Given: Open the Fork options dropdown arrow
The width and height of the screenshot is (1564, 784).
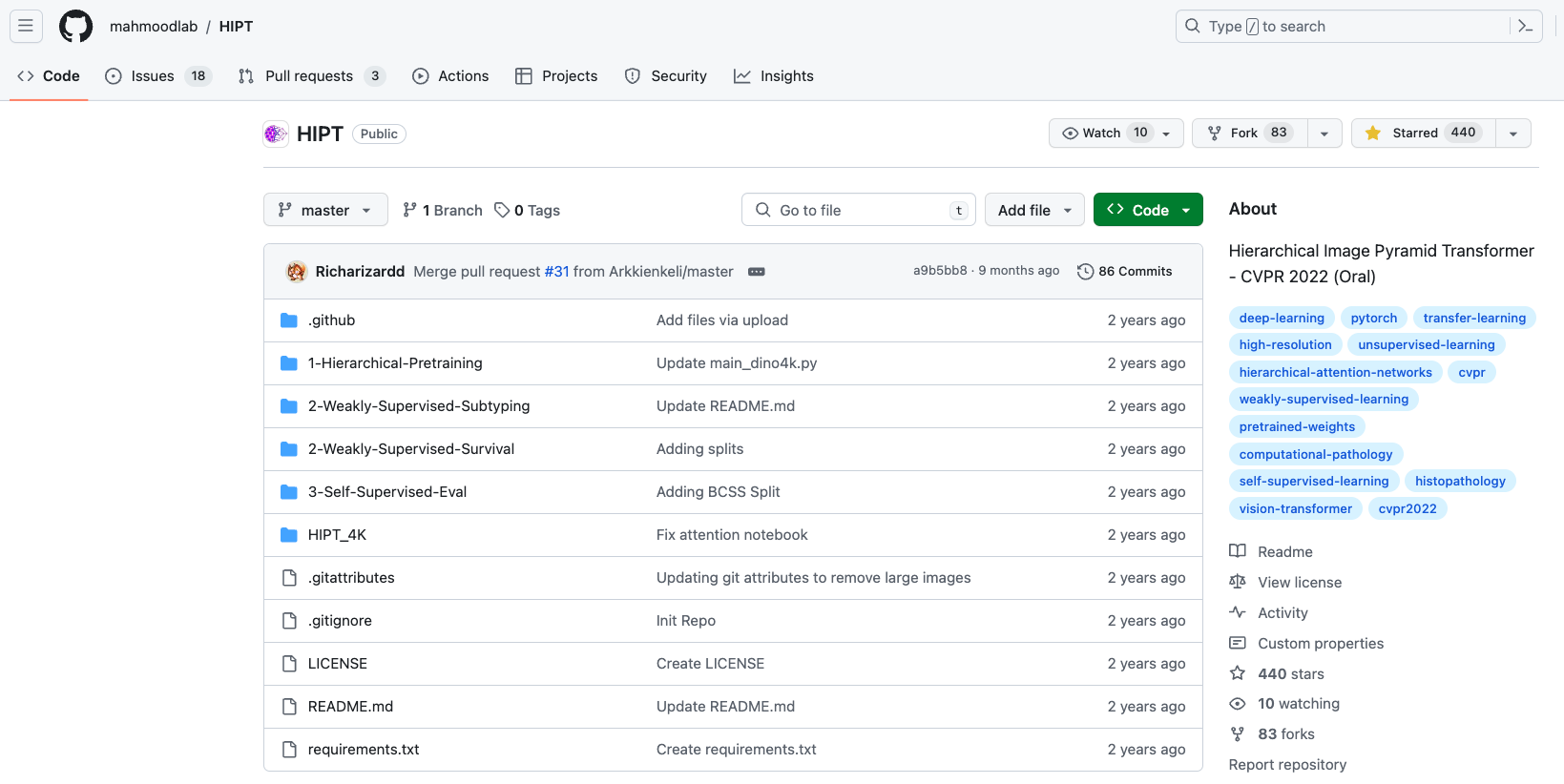Looking at the screenshot, I should [x=1324, y=134].
